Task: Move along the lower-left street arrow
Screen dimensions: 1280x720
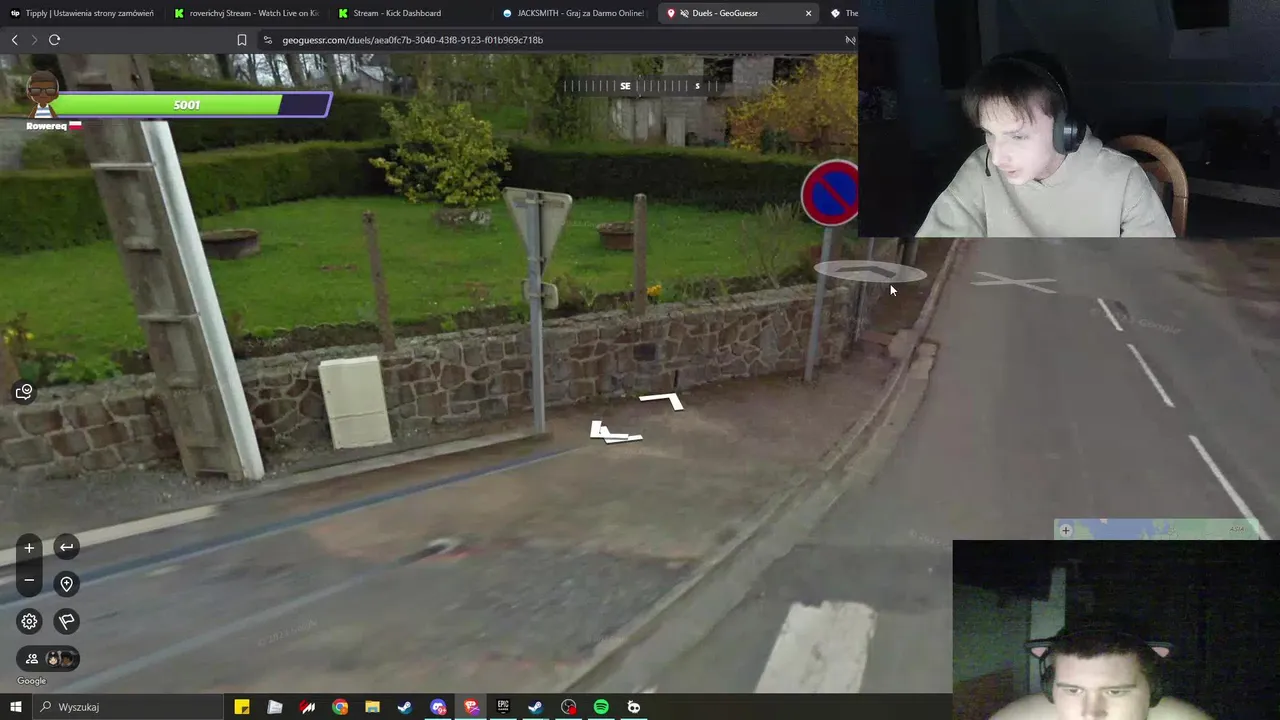Action: pos(614,432)
